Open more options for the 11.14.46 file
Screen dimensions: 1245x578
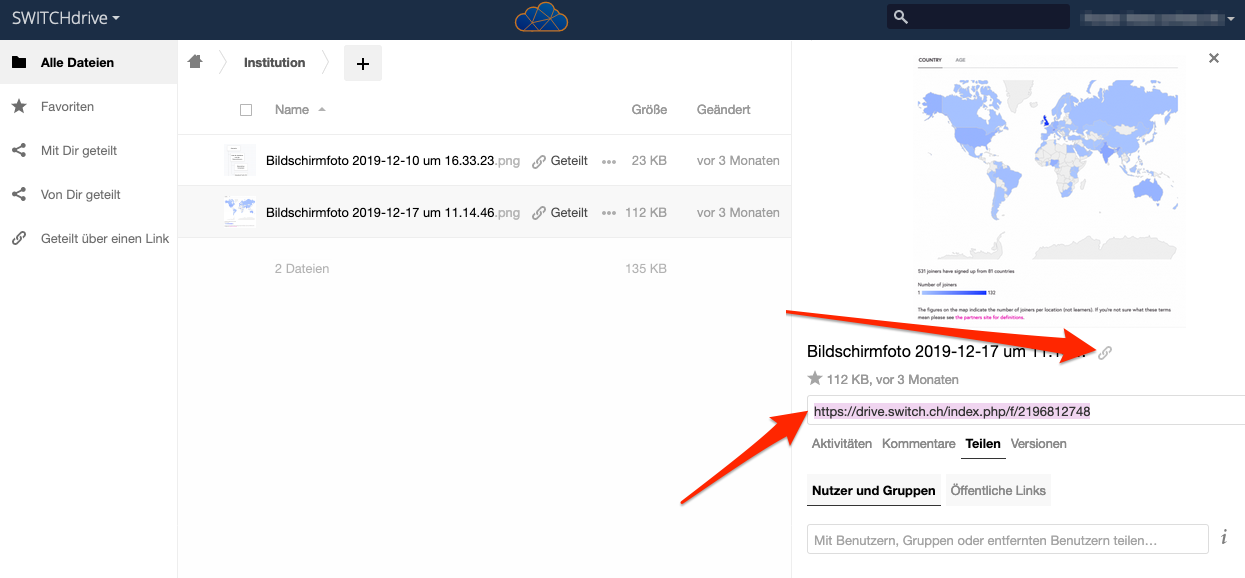pos(609,213)
